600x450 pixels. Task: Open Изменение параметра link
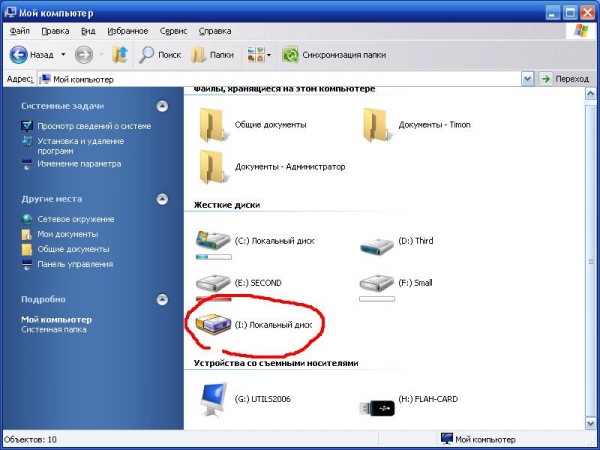tap(79, 164)
